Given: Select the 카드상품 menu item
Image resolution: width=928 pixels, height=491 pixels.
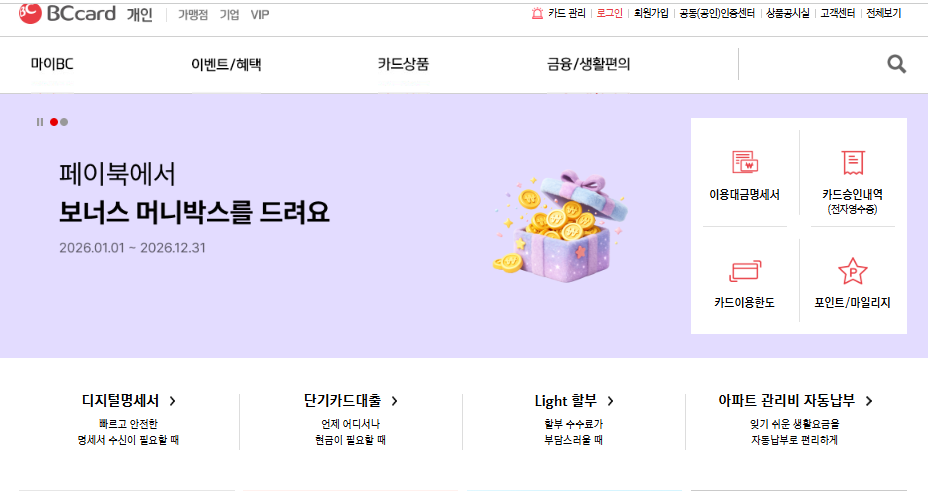Looking at the screenshot, I should 404,64.
